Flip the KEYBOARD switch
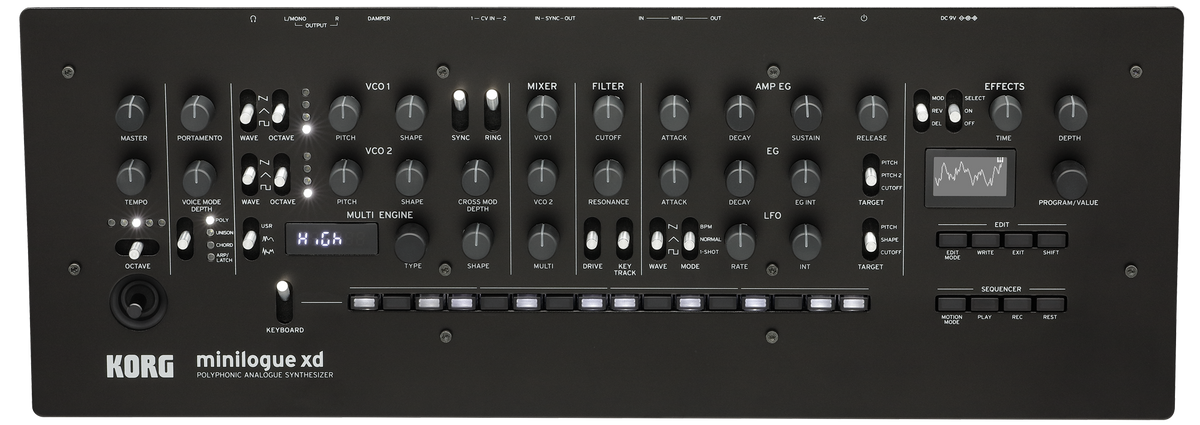The width and height of the screenshot is (1200, 425). 283,300
